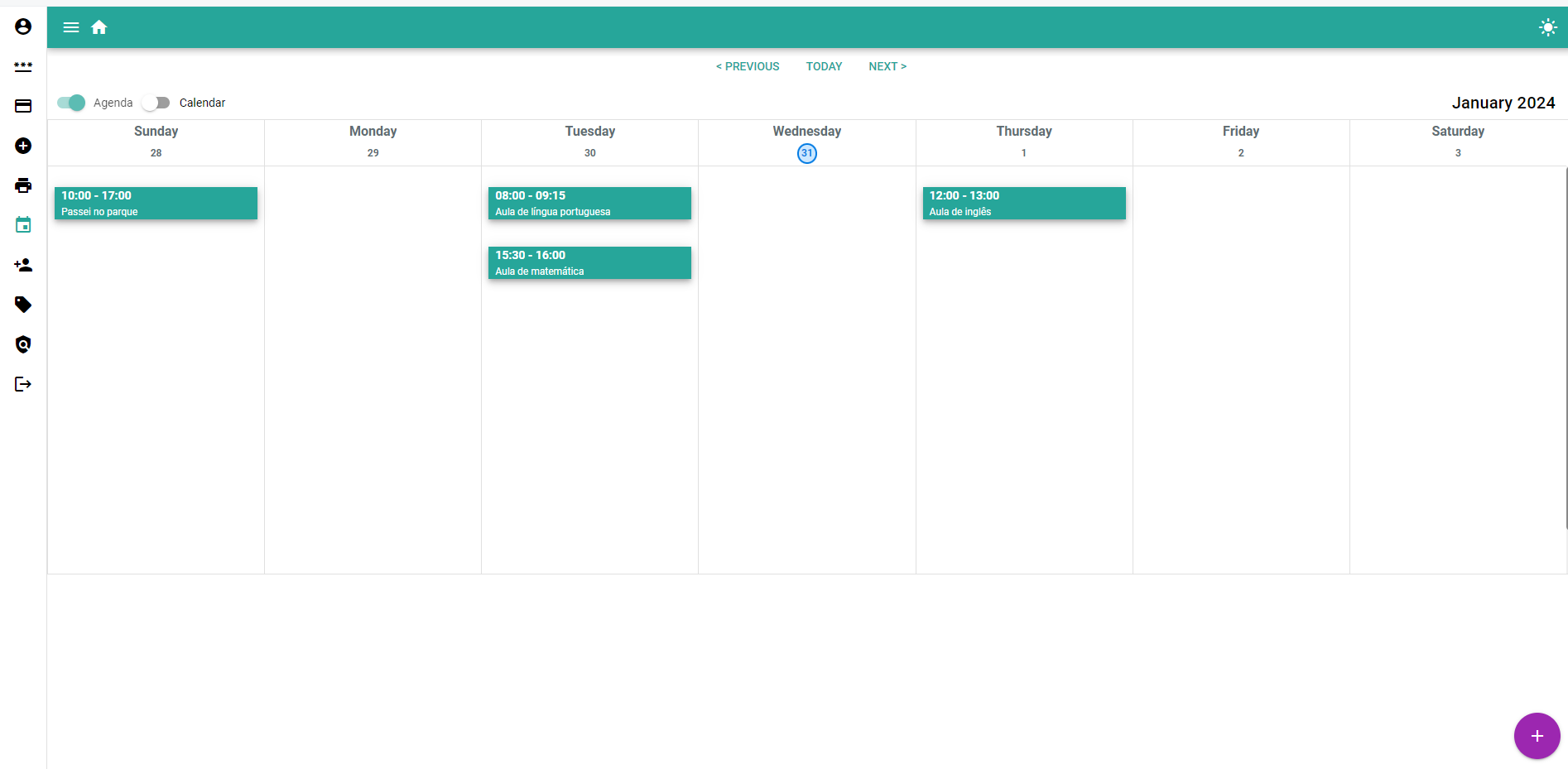Open the Passei no parque event
Image resolution: width=1568 pixels, height=769 pixels.
coord(156,204)
